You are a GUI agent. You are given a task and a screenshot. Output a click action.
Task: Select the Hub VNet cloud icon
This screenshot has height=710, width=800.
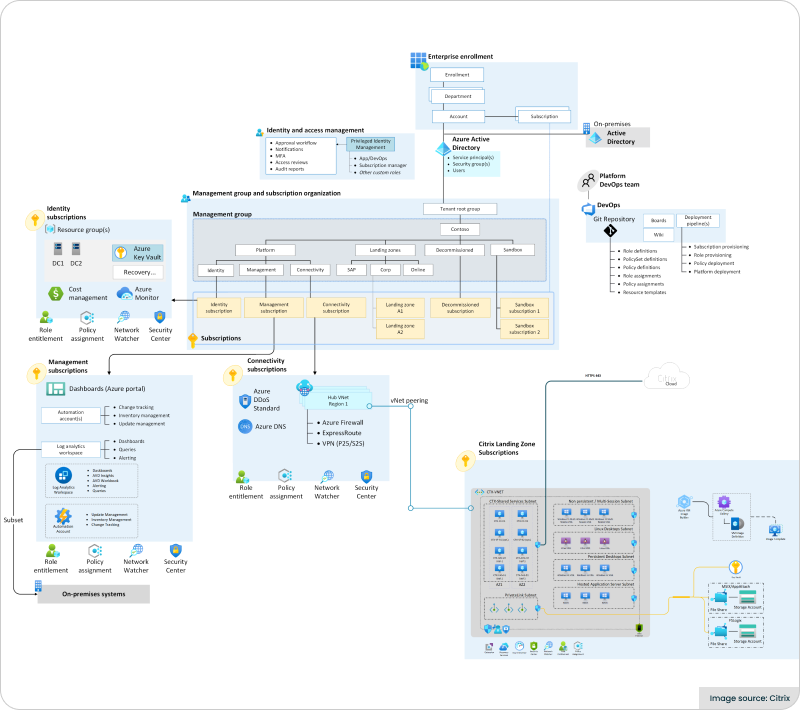[305, 388]
